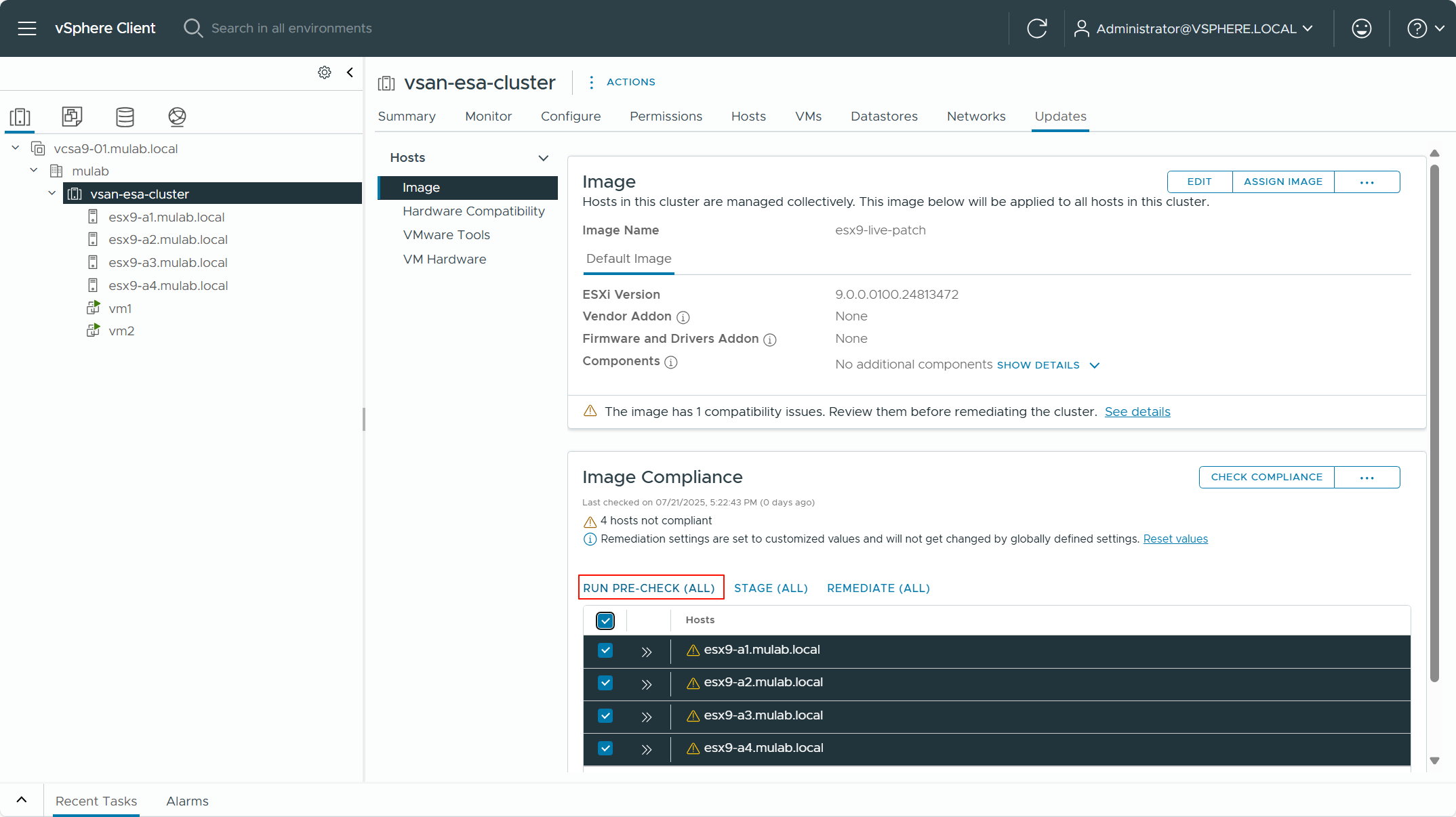Open the hamburger navigation menu
Image resolution: width=1456 pixels, height=817 pixels.
27,28
